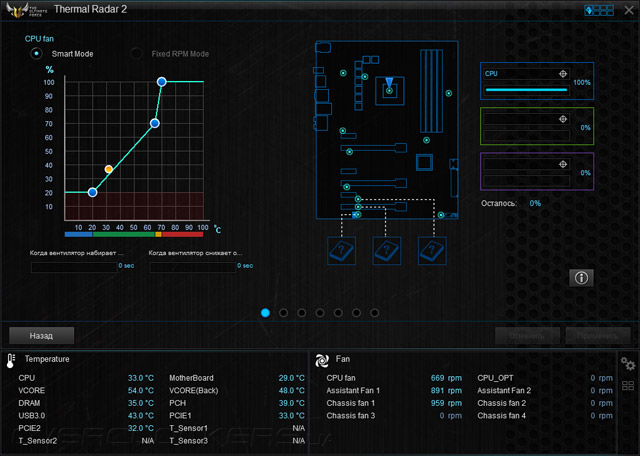Screen dimensions: 640x456
Task: Click sensor marker near top-left I/O ports
Action: pyautogui.click(x=343, y=73)
